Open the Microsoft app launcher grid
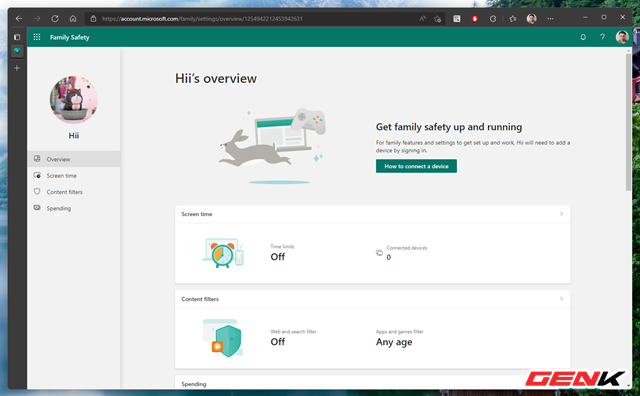The image size is (640, 396). 37,37
